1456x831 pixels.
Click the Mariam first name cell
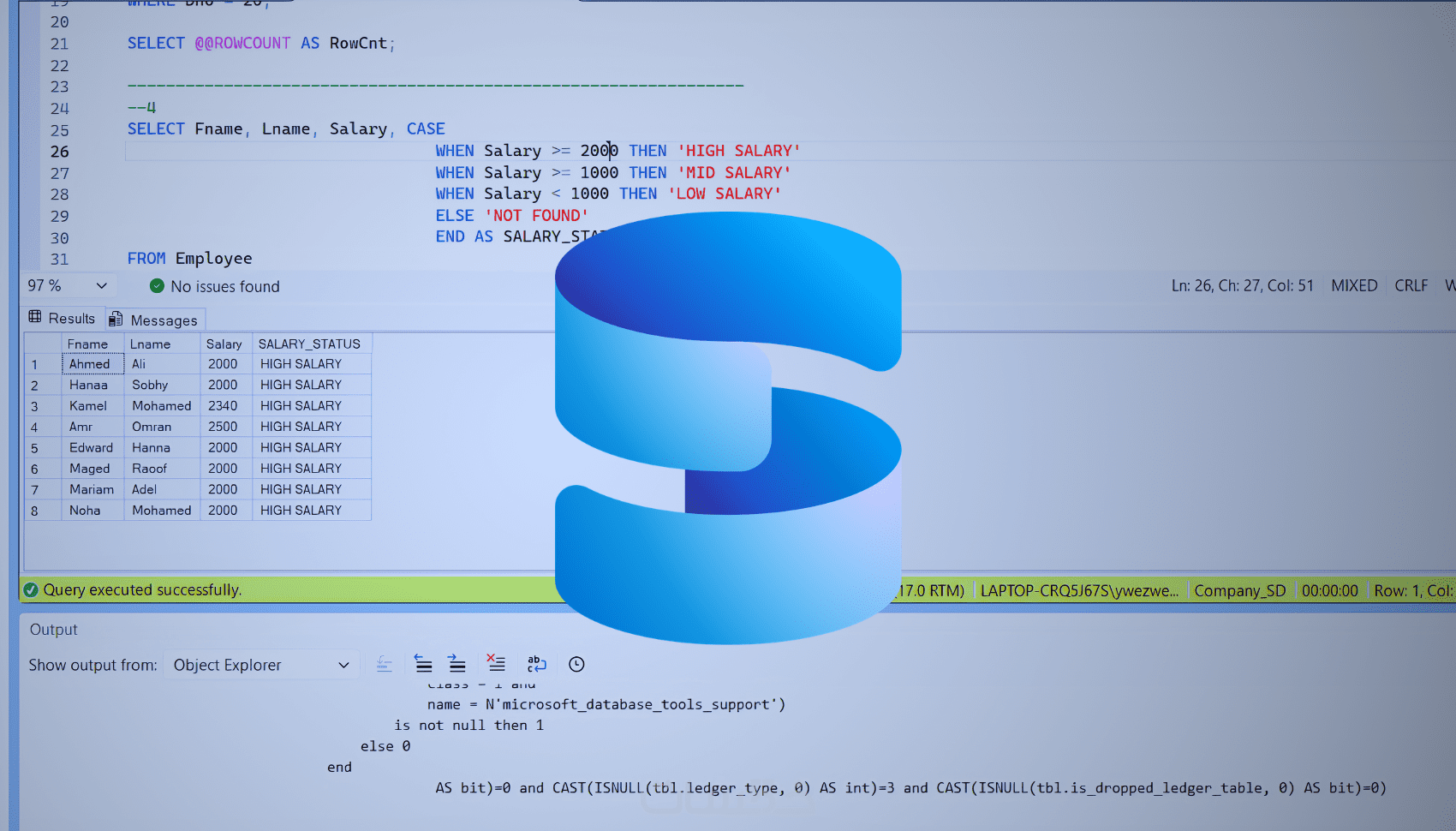92,489
